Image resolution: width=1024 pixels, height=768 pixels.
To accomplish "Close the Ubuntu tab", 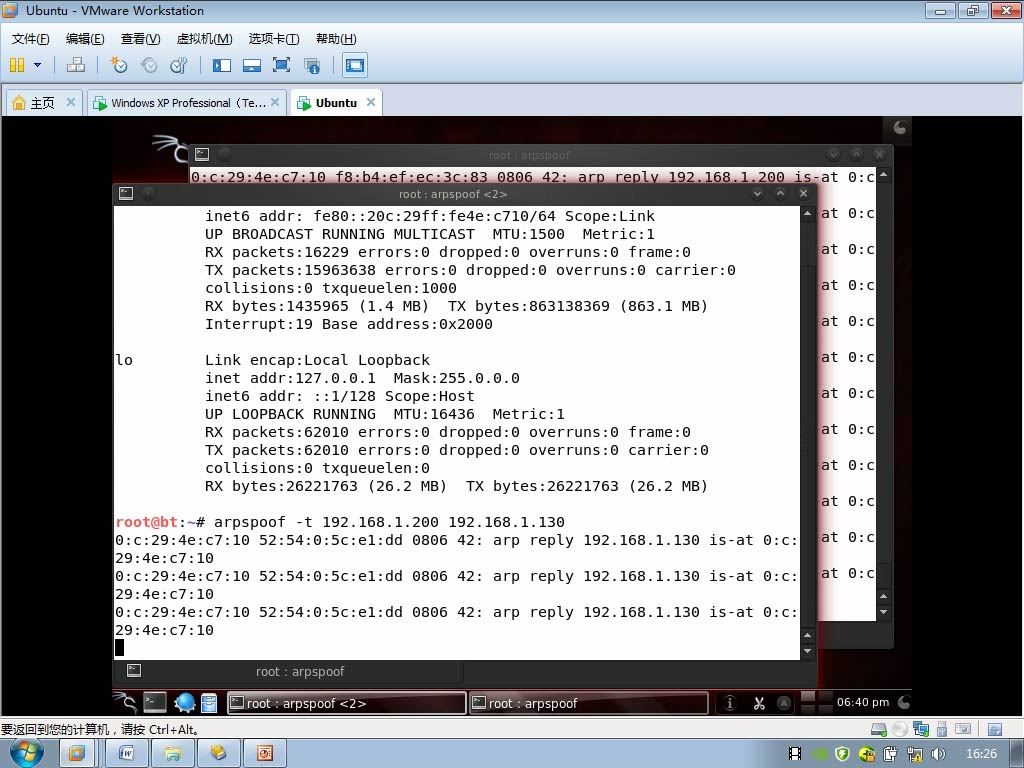I will [x=371, y=102].
